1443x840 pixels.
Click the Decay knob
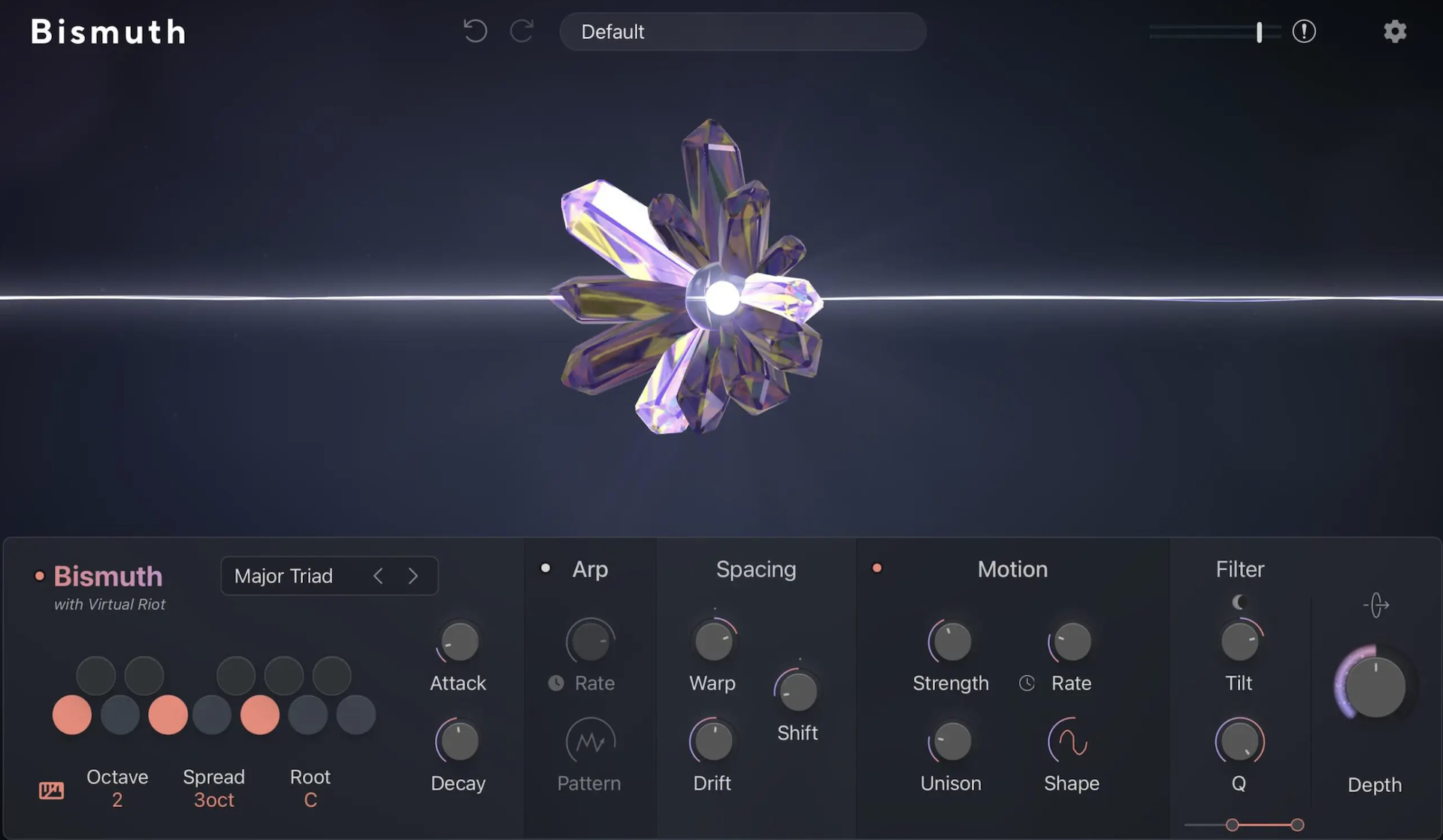[x=458, y=742]
